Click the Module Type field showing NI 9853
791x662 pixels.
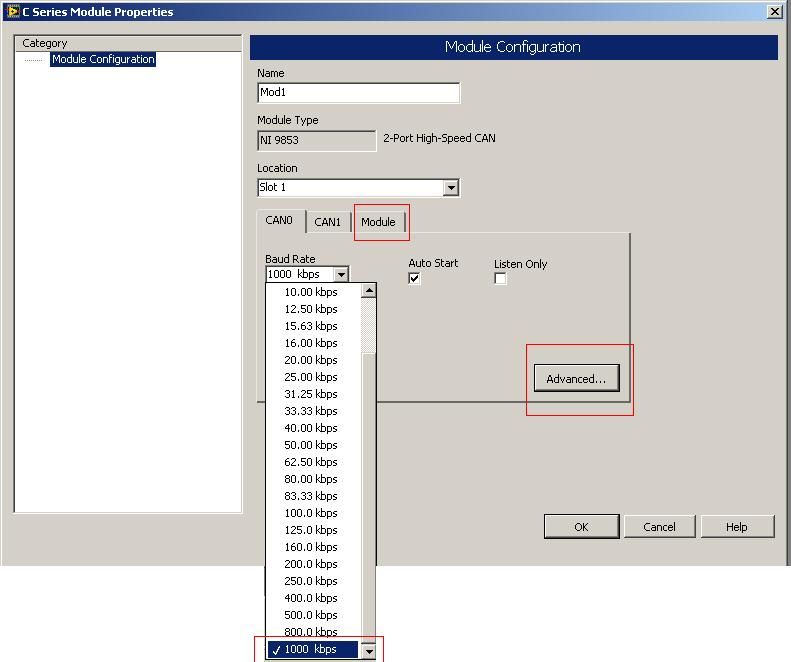(x=317, y=140)
